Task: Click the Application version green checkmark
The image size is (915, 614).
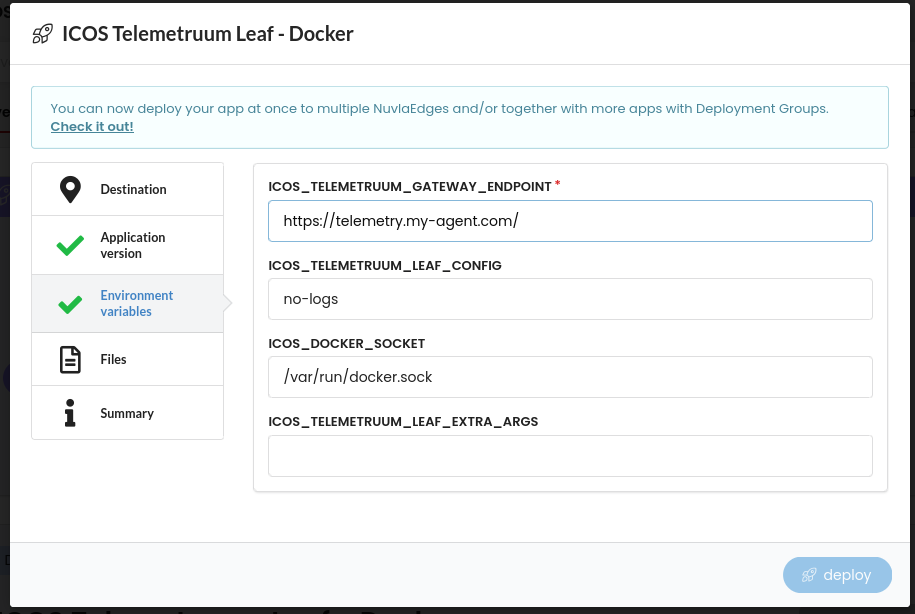Action: (x=70, y=246)
